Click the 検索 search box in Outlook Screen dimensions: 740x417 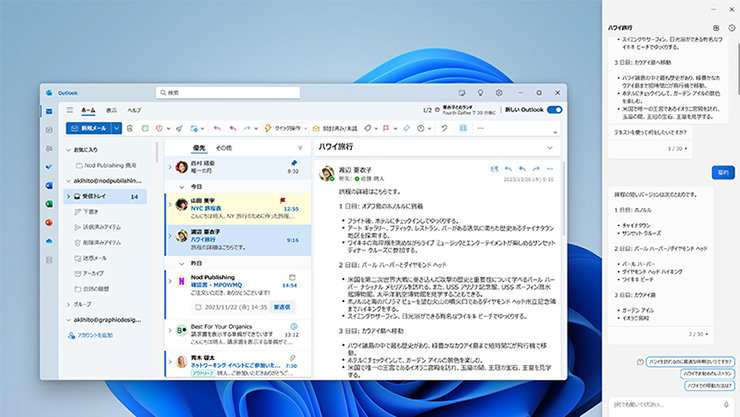tap(228, 93)
